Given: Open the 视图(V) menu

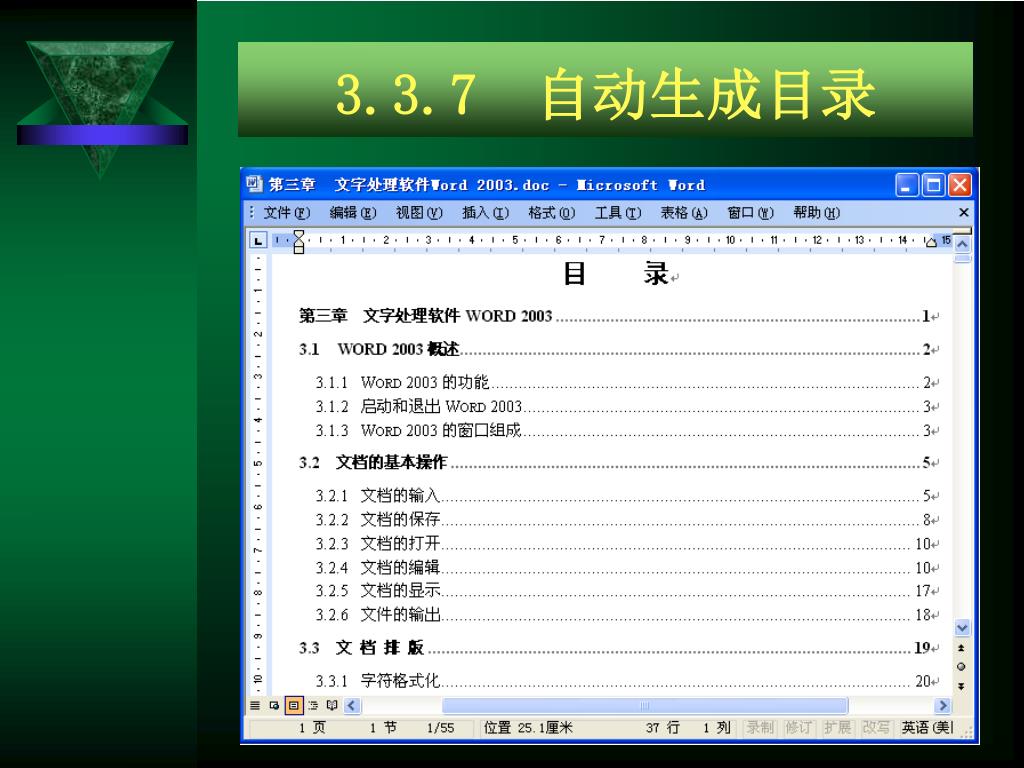Looking at the screenshot, I should coord(419,213).
